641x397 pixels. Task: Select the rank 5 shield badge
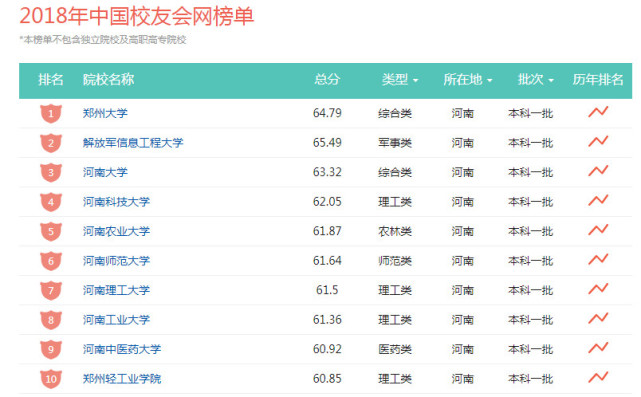[51, 231]
